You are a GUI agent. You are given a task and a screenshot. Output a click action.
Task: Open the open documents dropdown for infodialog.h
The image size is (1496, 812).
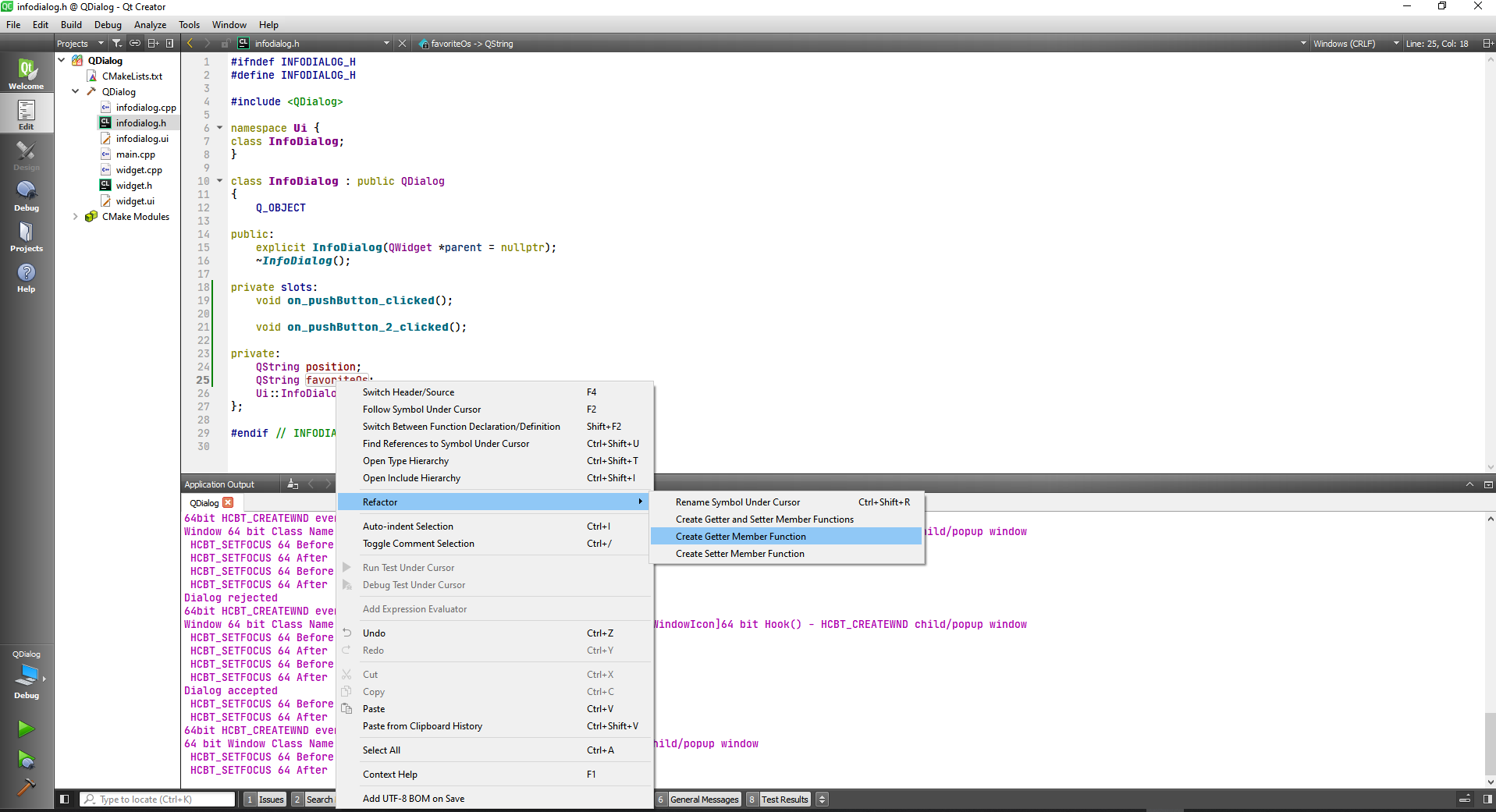[313, 44]
